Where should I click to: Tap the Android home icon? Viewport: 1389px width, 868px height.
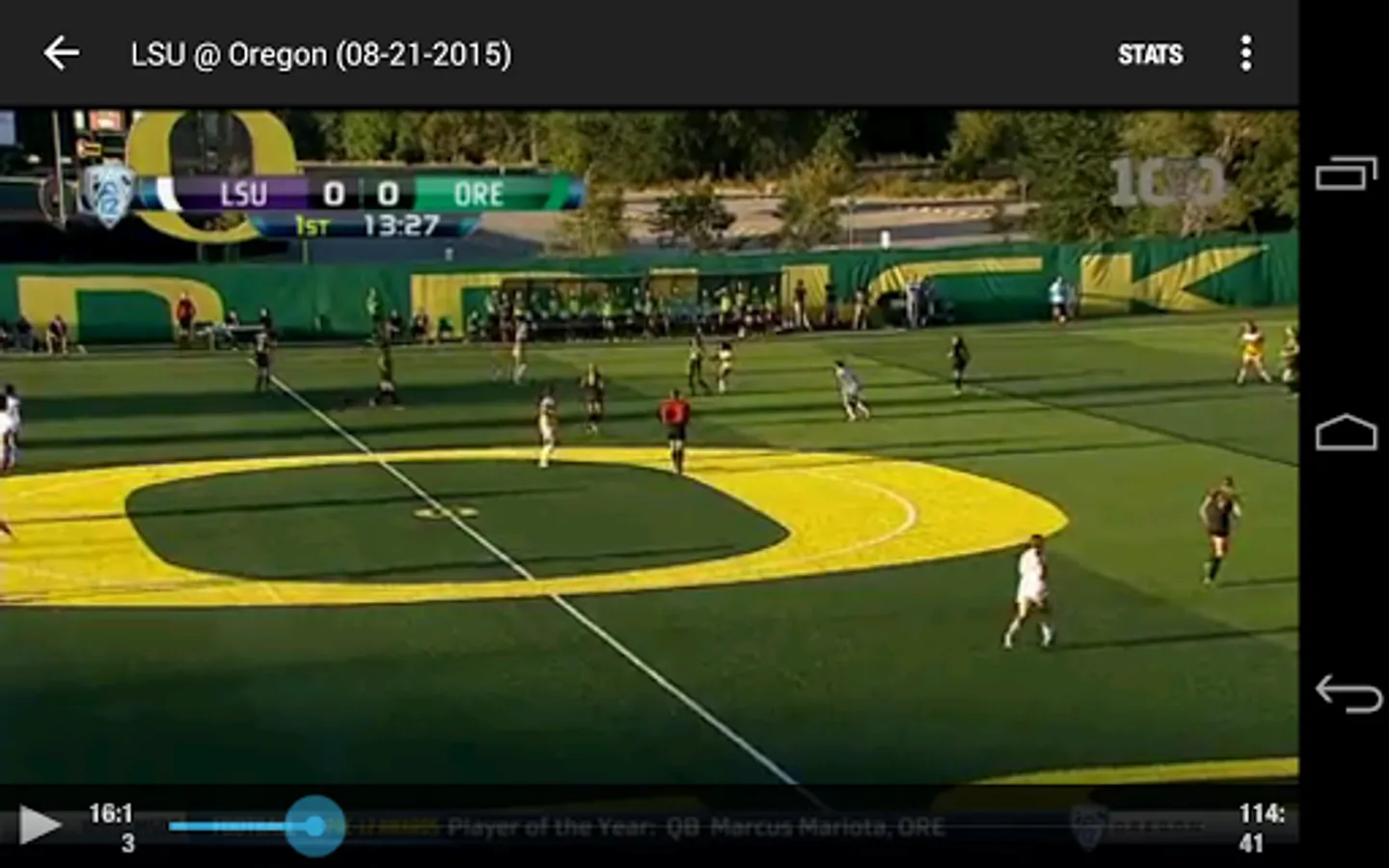click(1346, 432)
